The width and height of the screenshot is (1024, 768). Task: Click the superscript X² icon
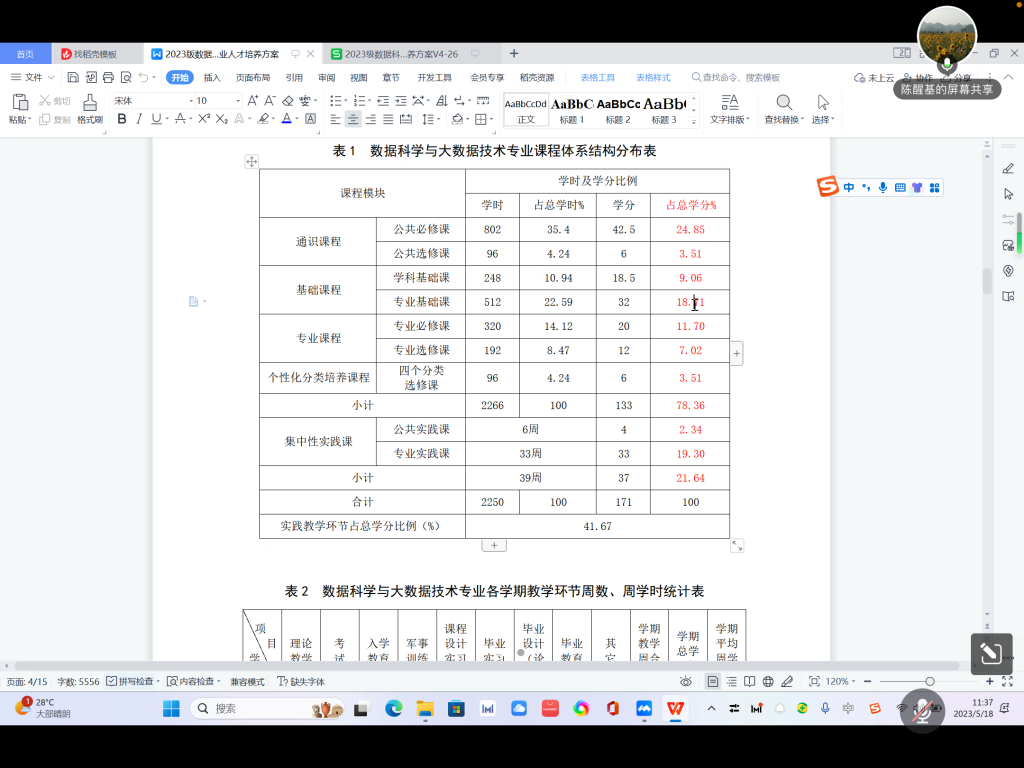pyautogui.click(x=204, y=119)
